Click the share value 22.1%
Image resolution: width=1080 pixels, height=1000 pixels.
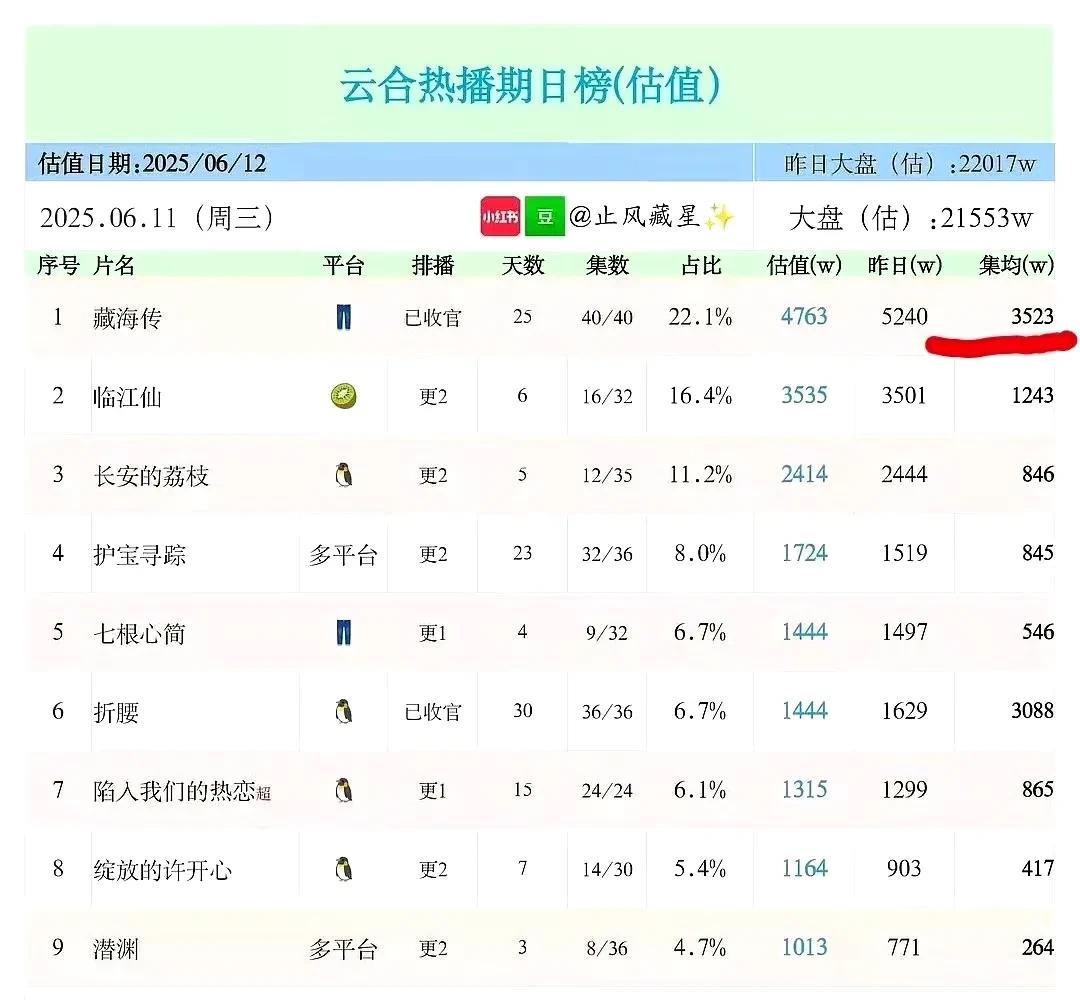tap(700, 317)
